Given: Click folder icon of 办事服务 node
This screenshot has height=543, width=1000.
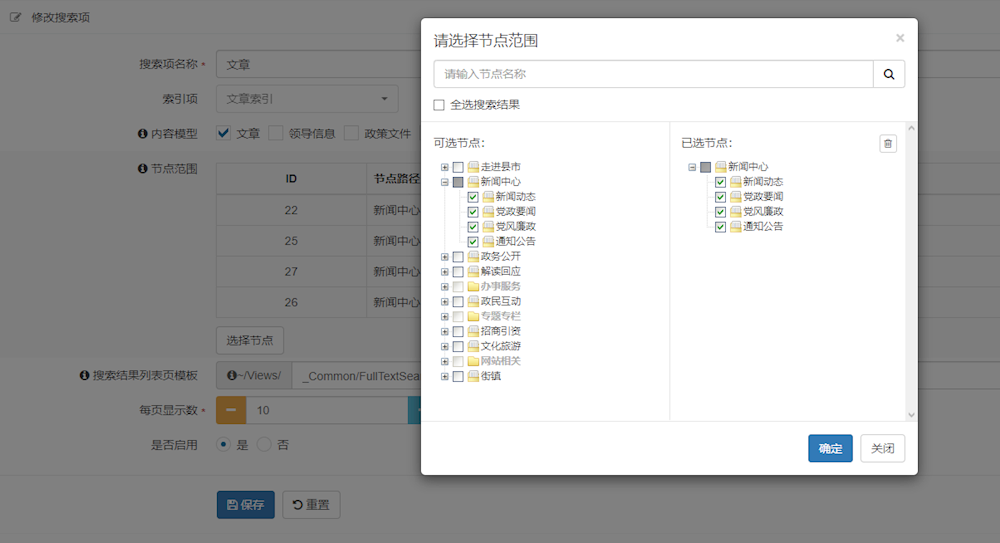Looking at the screenshot, I should (473, 286).
